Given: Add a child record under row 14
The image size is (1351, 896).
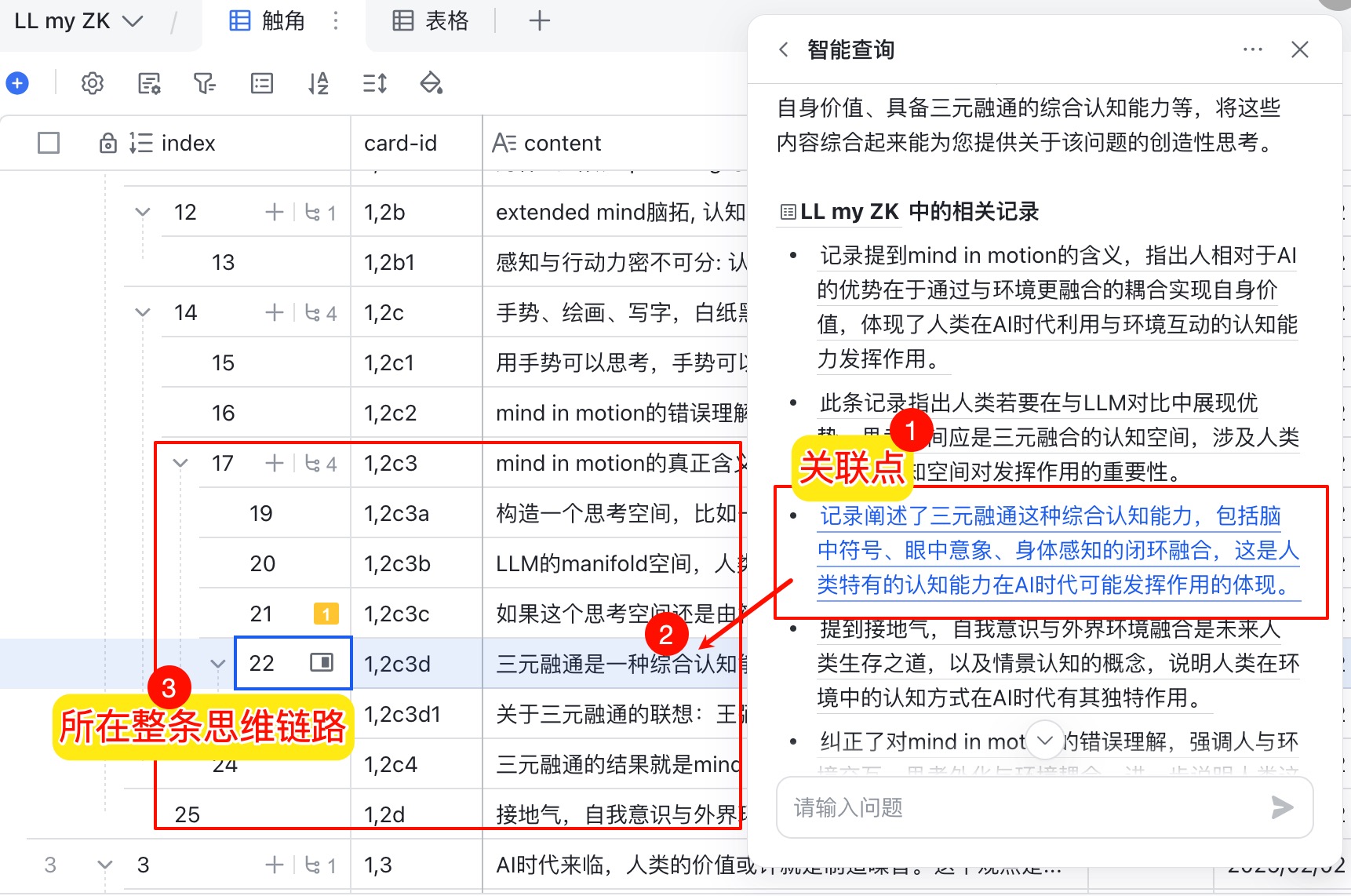Looking at the screenshot, I should coord(275,312).
